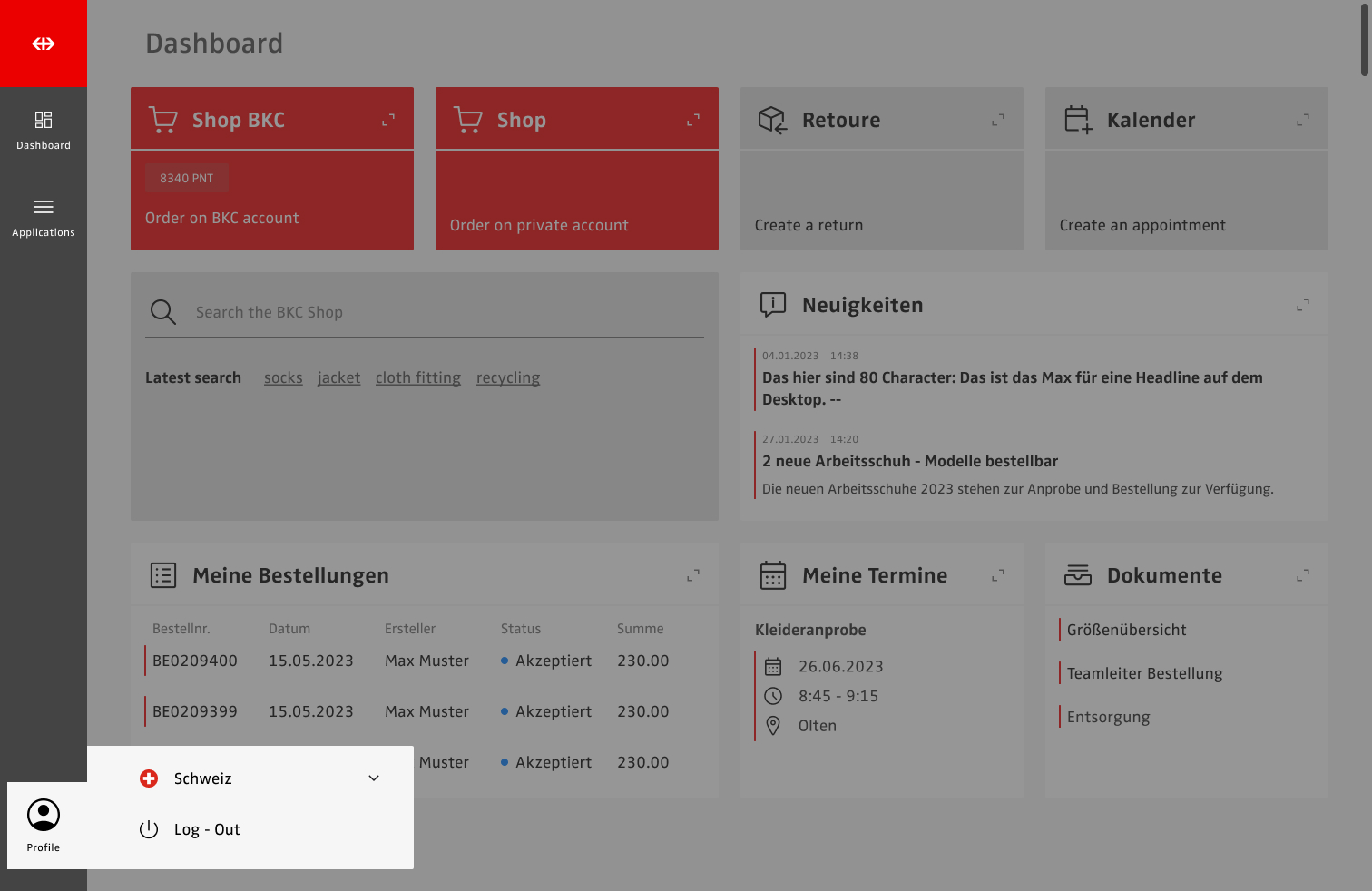
Task: Click the 'socks' latest search link
Action: click(283, 377)
